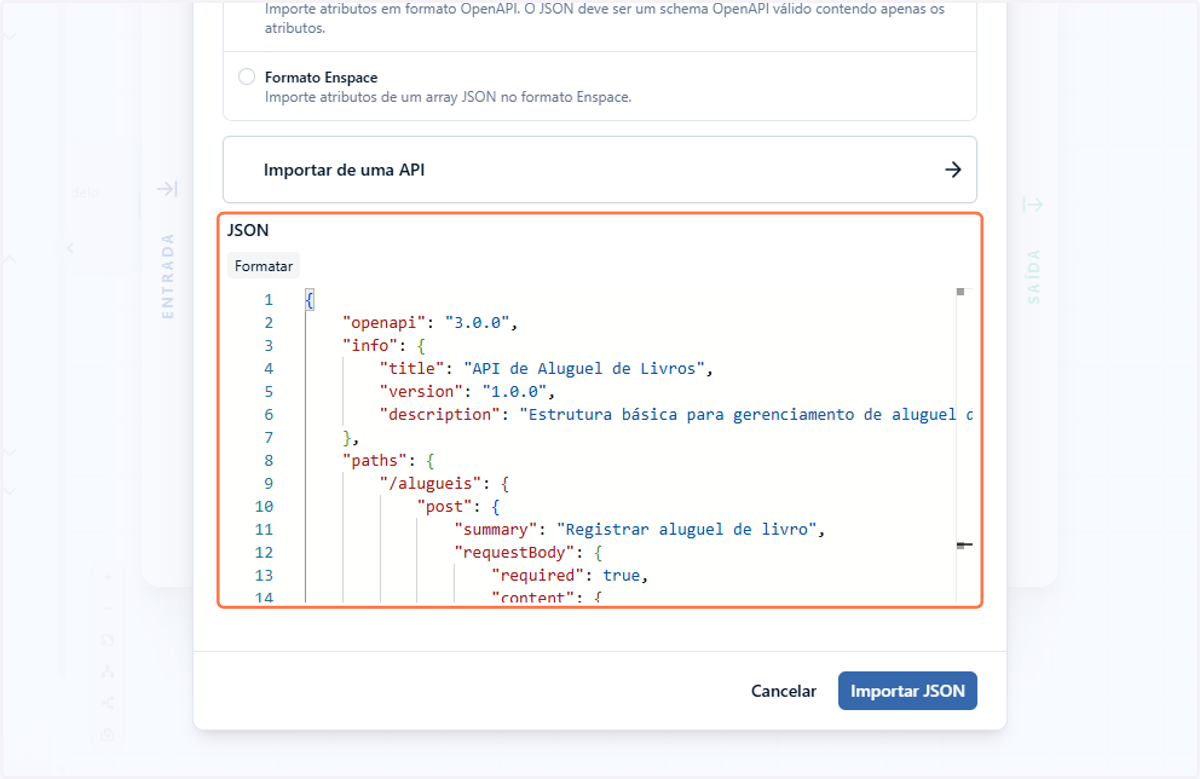1200x779 pixels.
Task: Click the "post" key on line 10
Action: pyautogui.click(x=444, y=507)
